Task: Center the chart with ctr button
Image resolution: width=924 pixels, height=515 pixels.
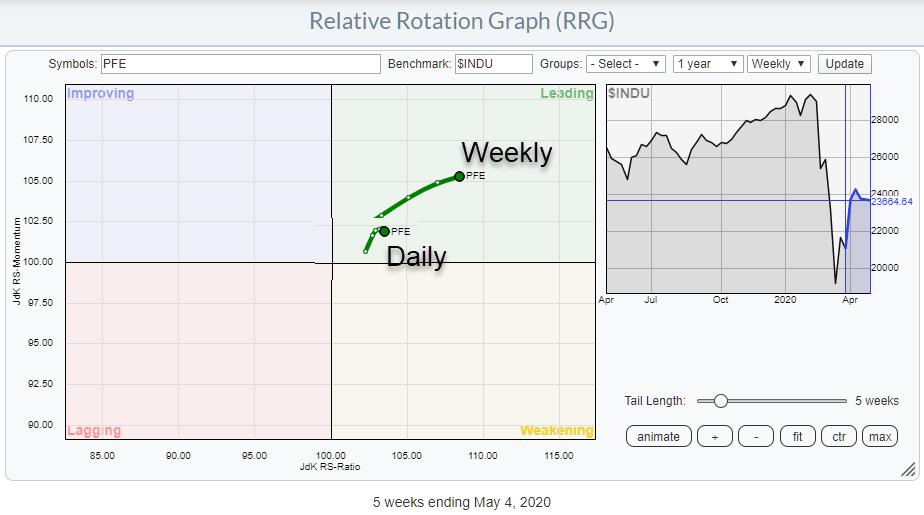Action: 838,436
